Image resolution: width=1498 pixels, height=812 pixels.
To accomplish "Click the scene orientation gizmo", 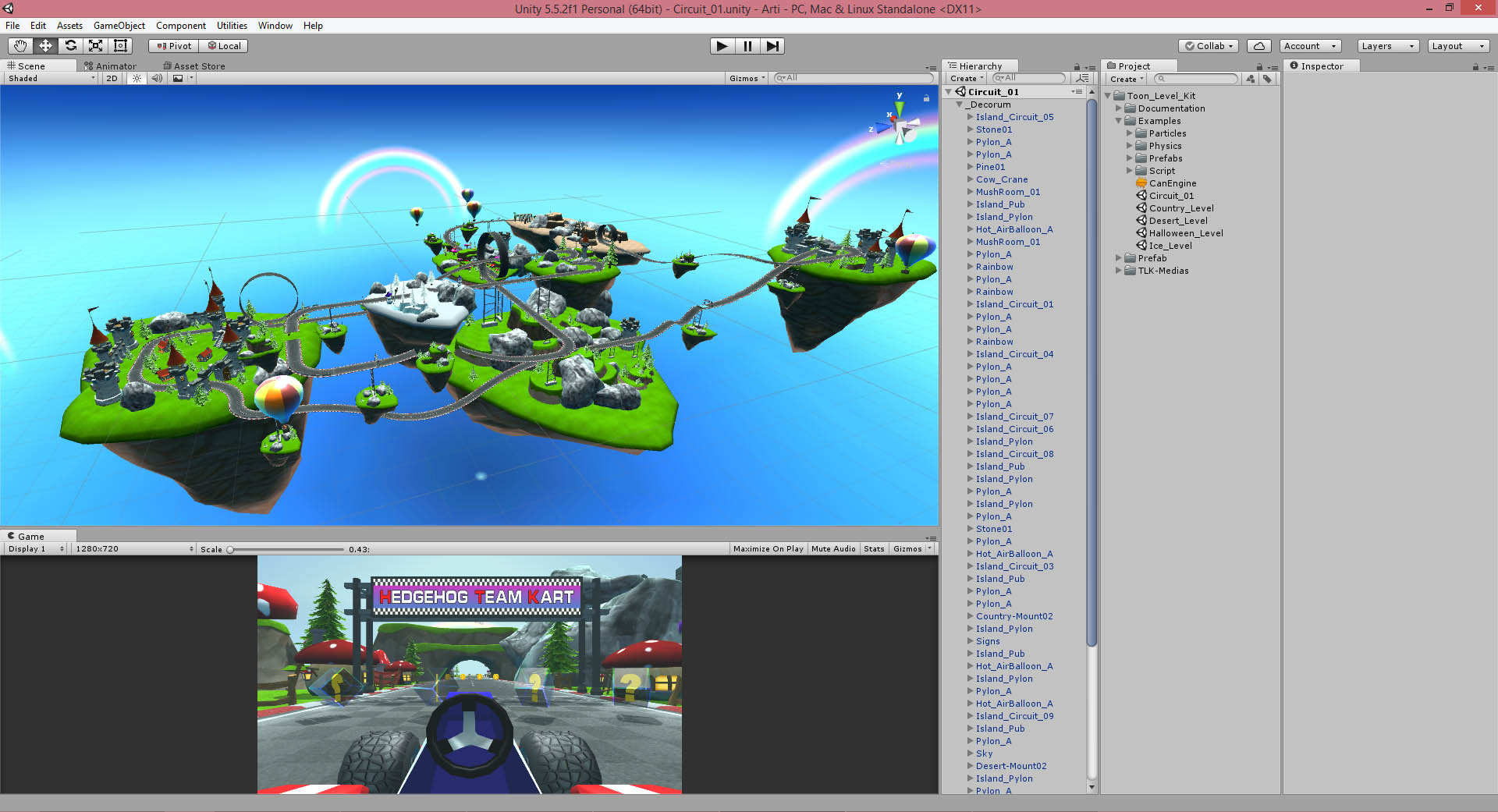I will 899,123.
